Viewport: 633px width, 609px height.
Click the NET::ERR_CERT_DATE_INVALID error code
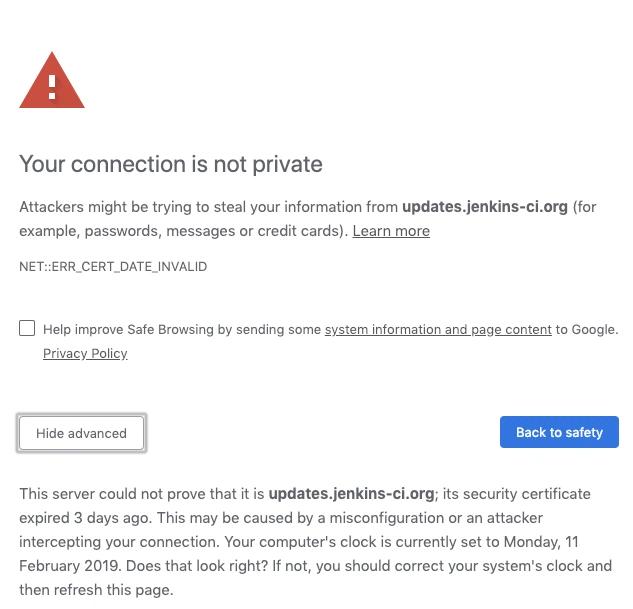(113, 267)
